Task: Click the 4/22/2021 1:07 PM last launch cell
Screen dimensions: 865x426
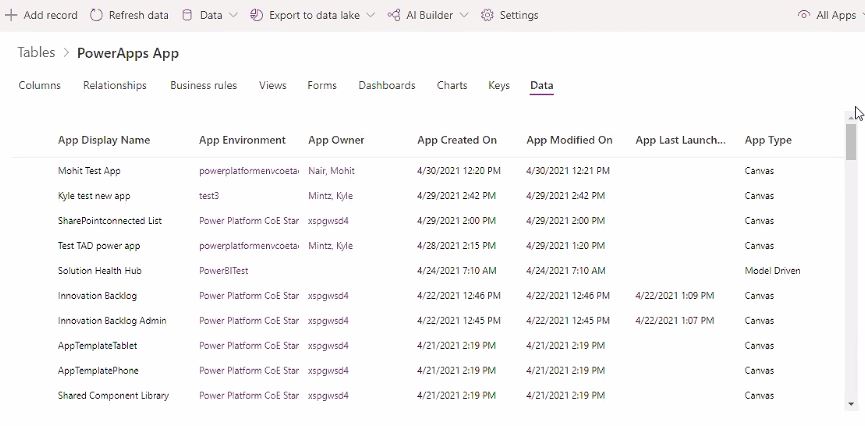Action: pos(675,321)
